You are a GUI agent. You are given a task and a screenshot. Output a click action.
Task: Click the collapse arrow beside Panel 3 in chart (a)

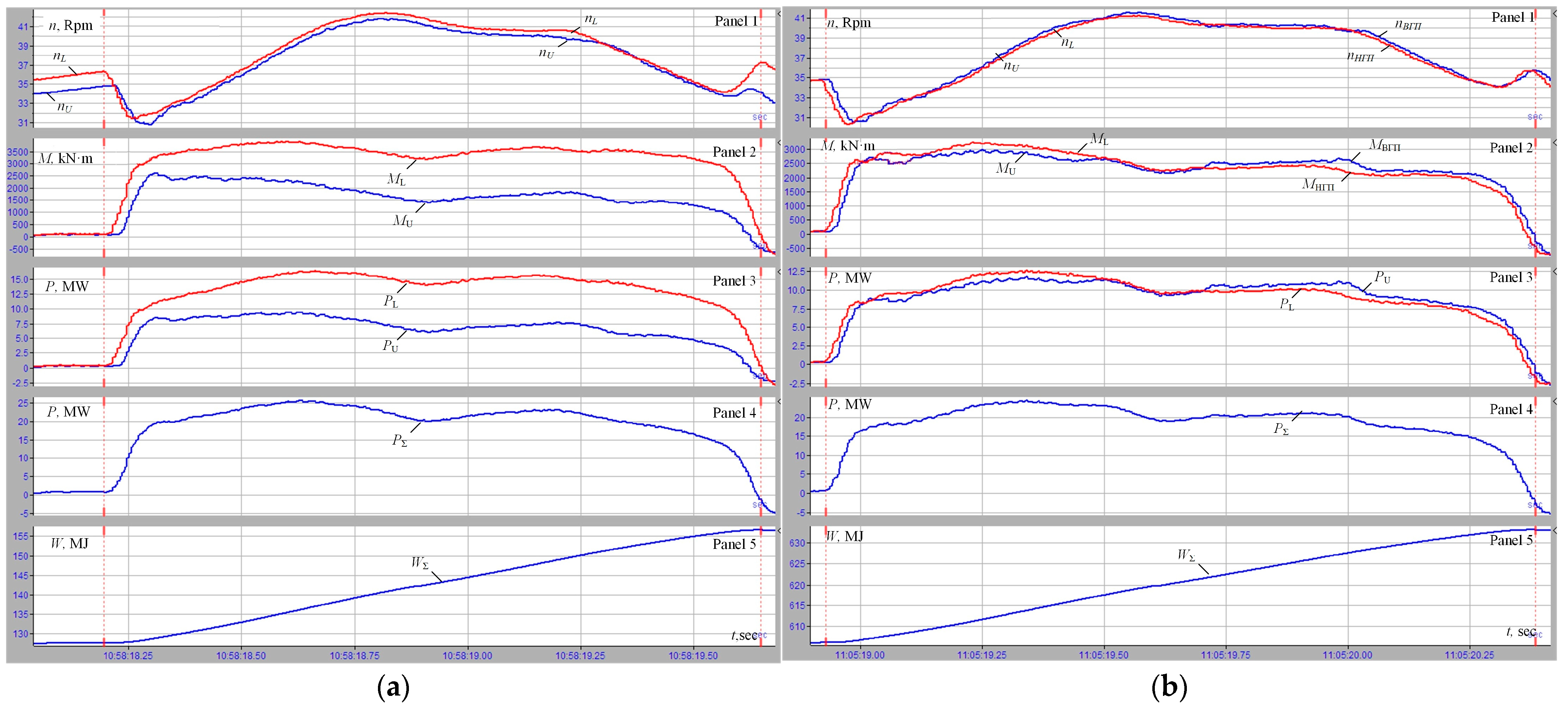780,271
